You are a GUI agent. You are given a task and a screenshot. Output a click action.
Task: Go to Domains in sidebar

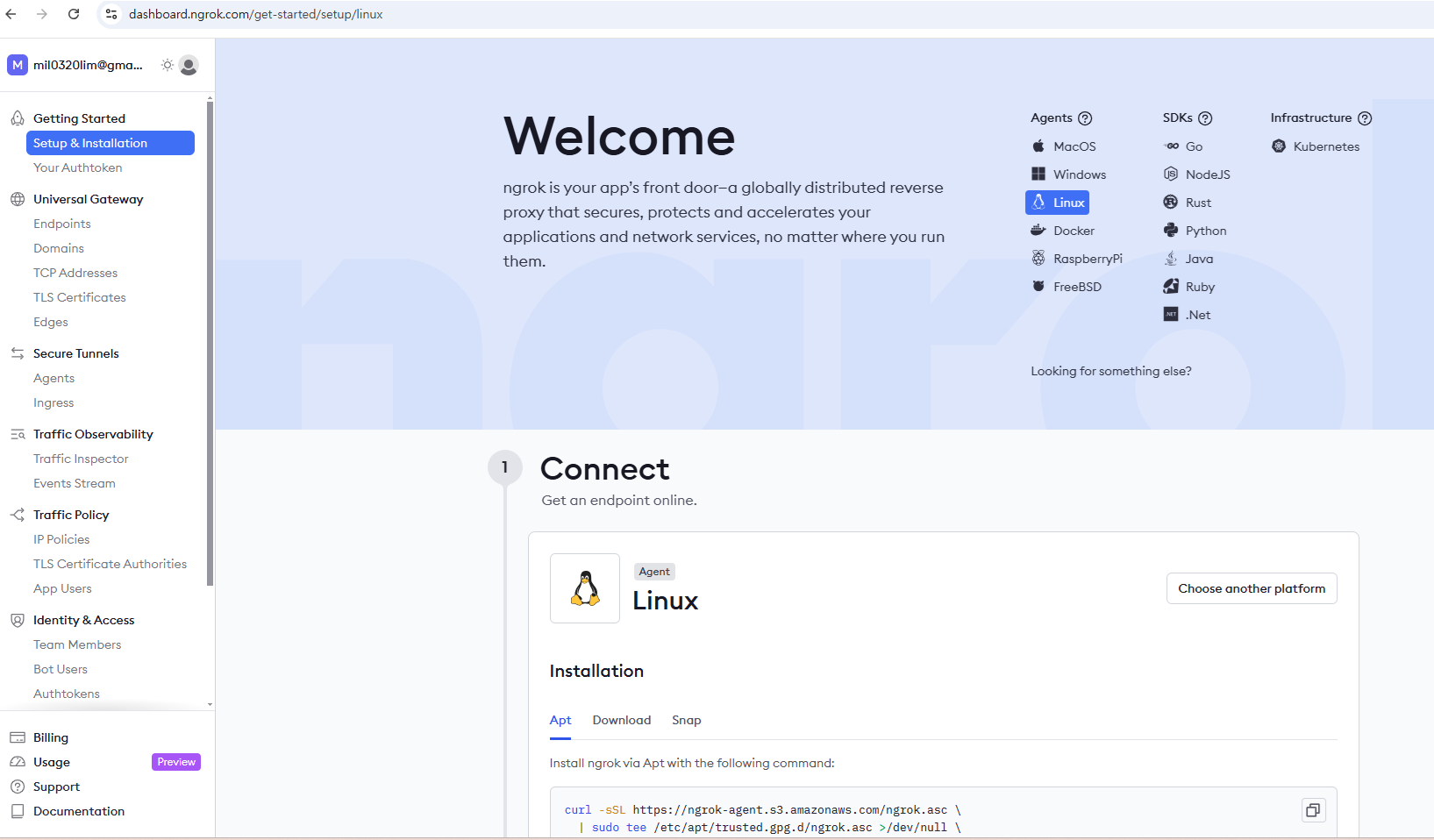59,248
